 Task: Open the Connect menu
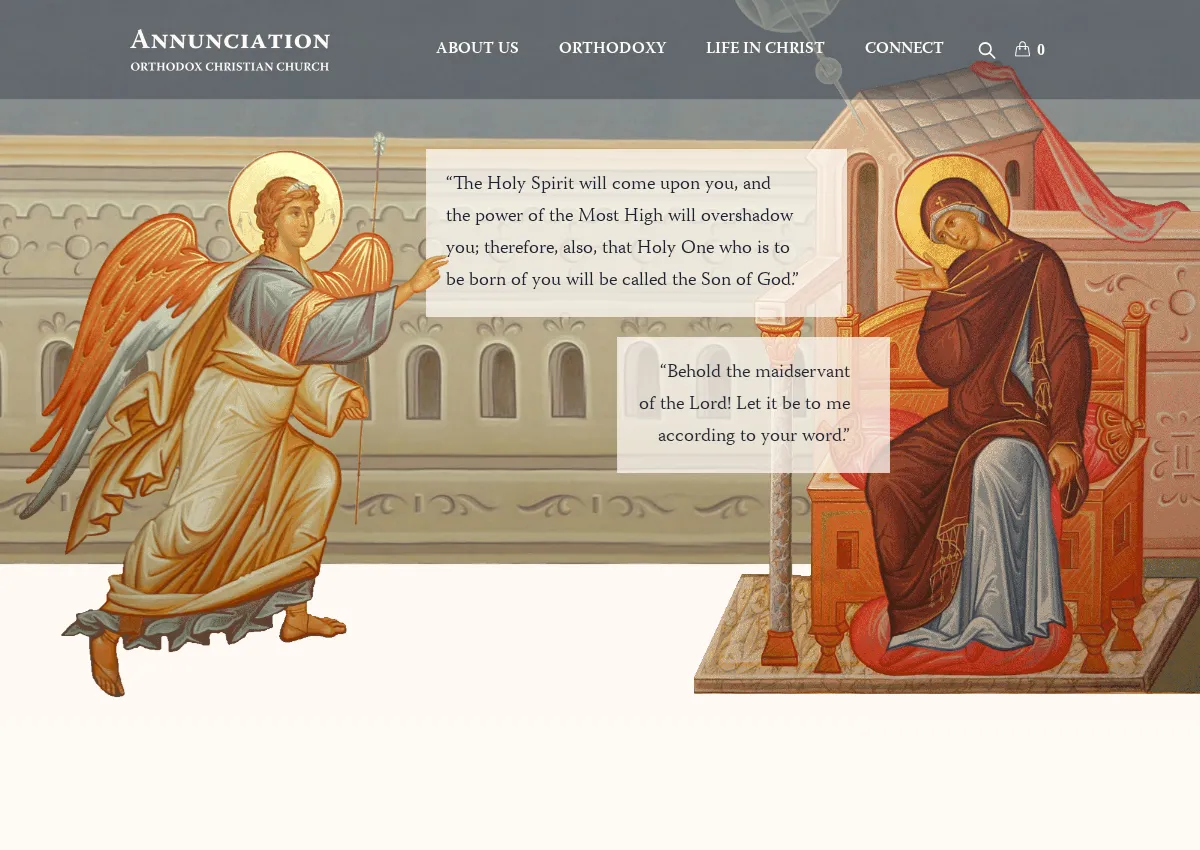point(904,48)
